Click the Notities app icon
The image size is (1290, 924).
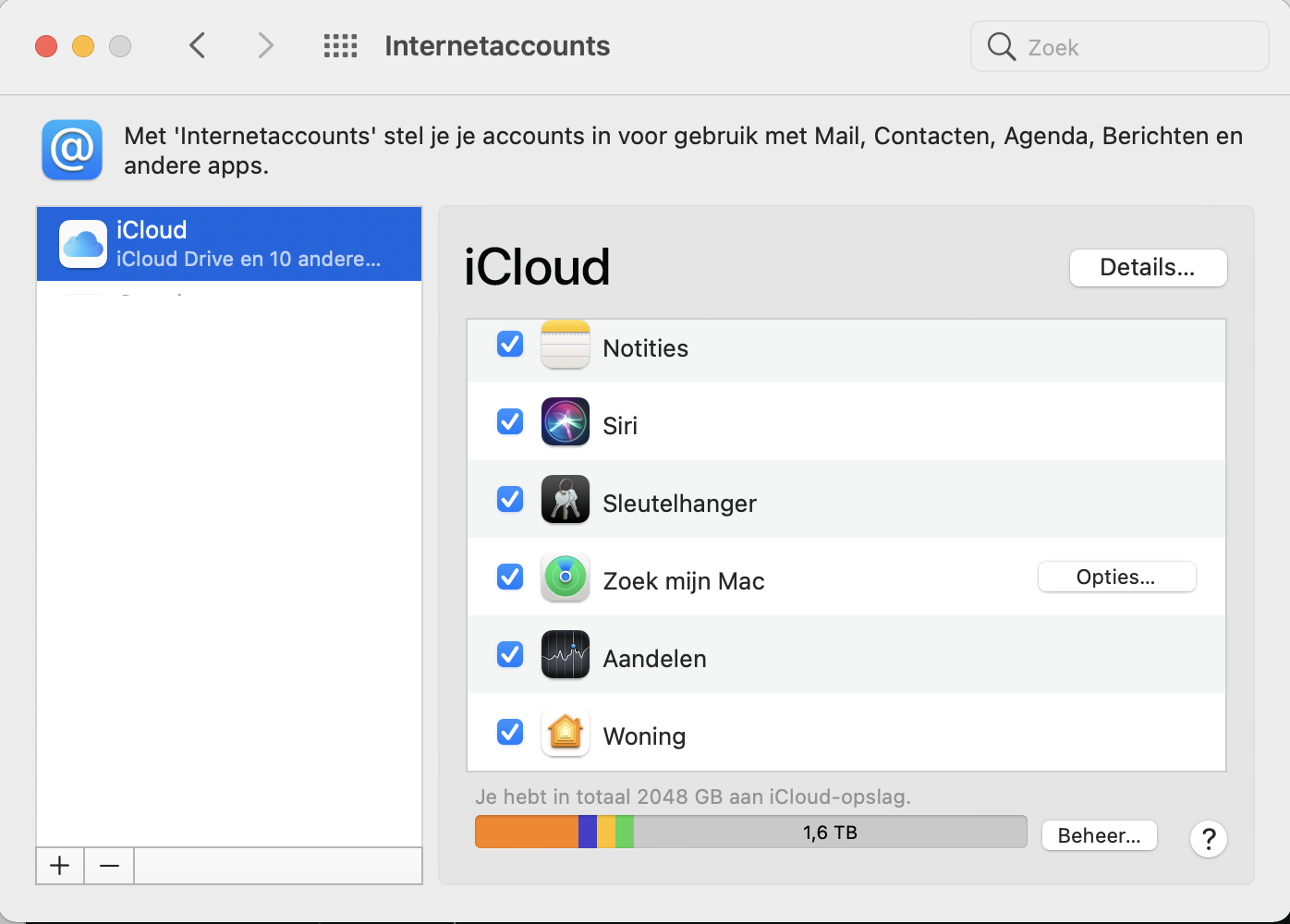(565, 345)
